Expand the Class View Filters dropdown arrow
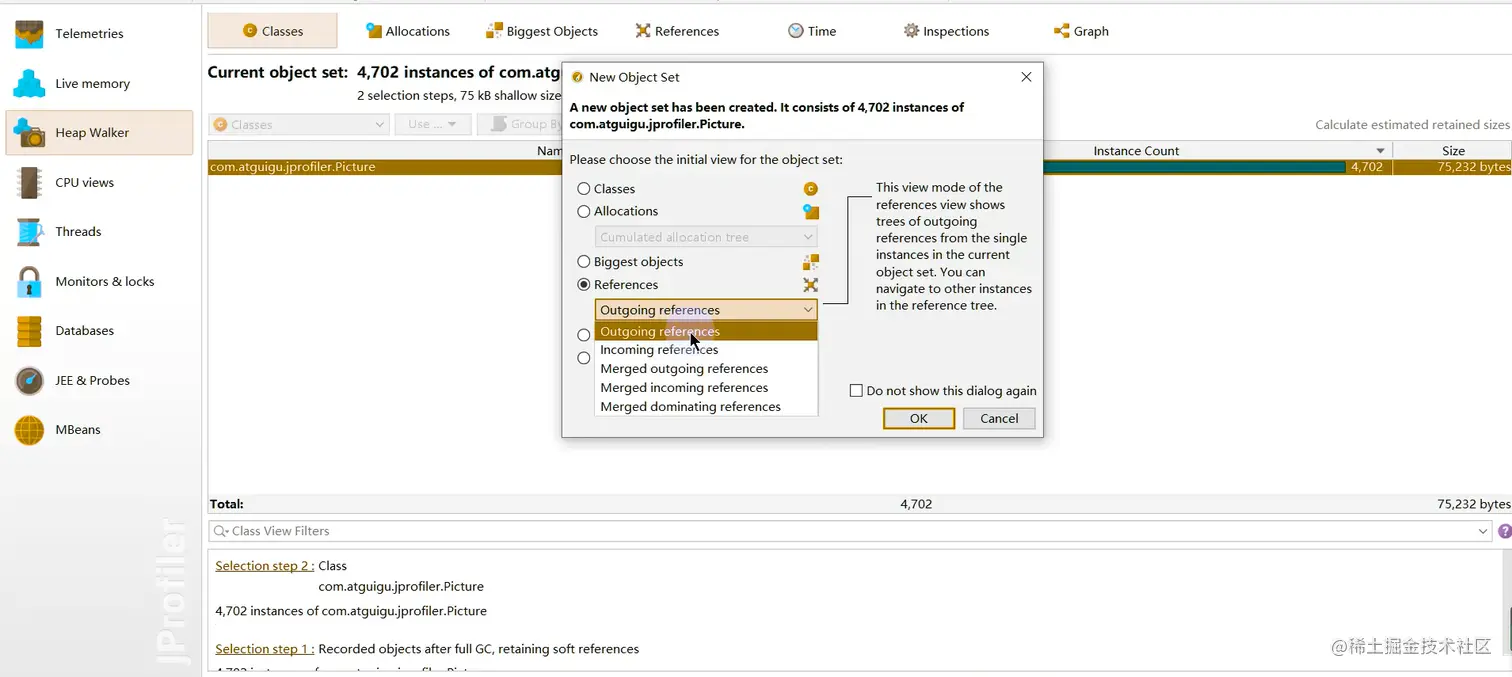This screenshot has height=677, width=1512. [1483, 531]
